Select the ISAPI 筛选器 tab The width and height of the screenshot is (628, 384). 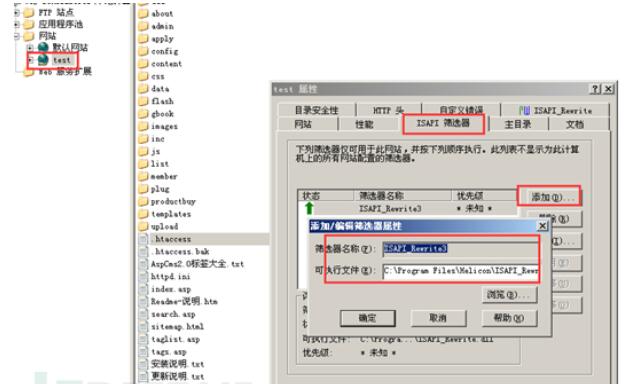click(x=443, y=123)
